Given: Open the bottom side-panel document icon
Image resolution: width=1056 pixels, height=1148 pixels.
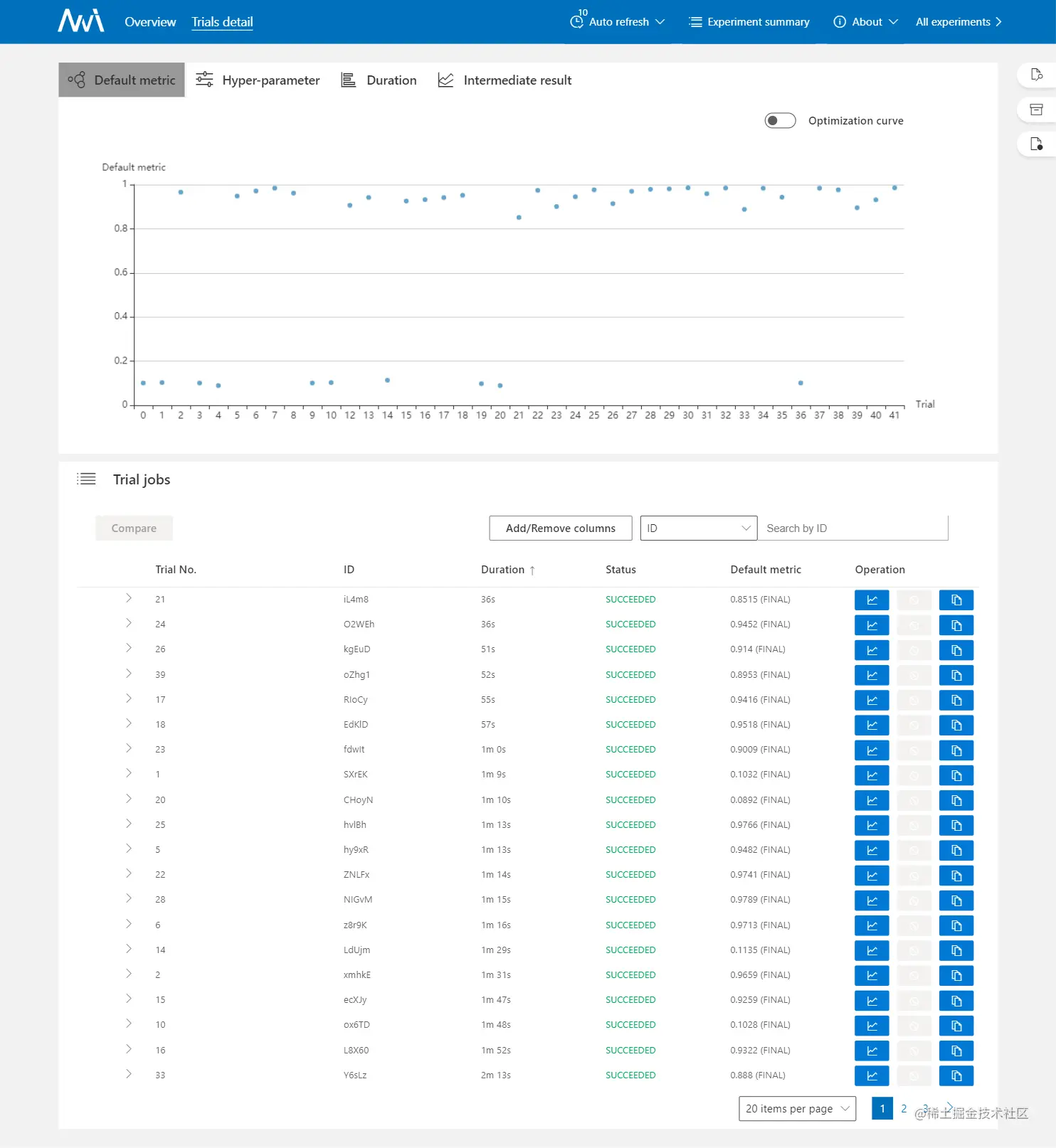Looking at the screenshot, I should pyautogui.click(x=1037, y=144).
